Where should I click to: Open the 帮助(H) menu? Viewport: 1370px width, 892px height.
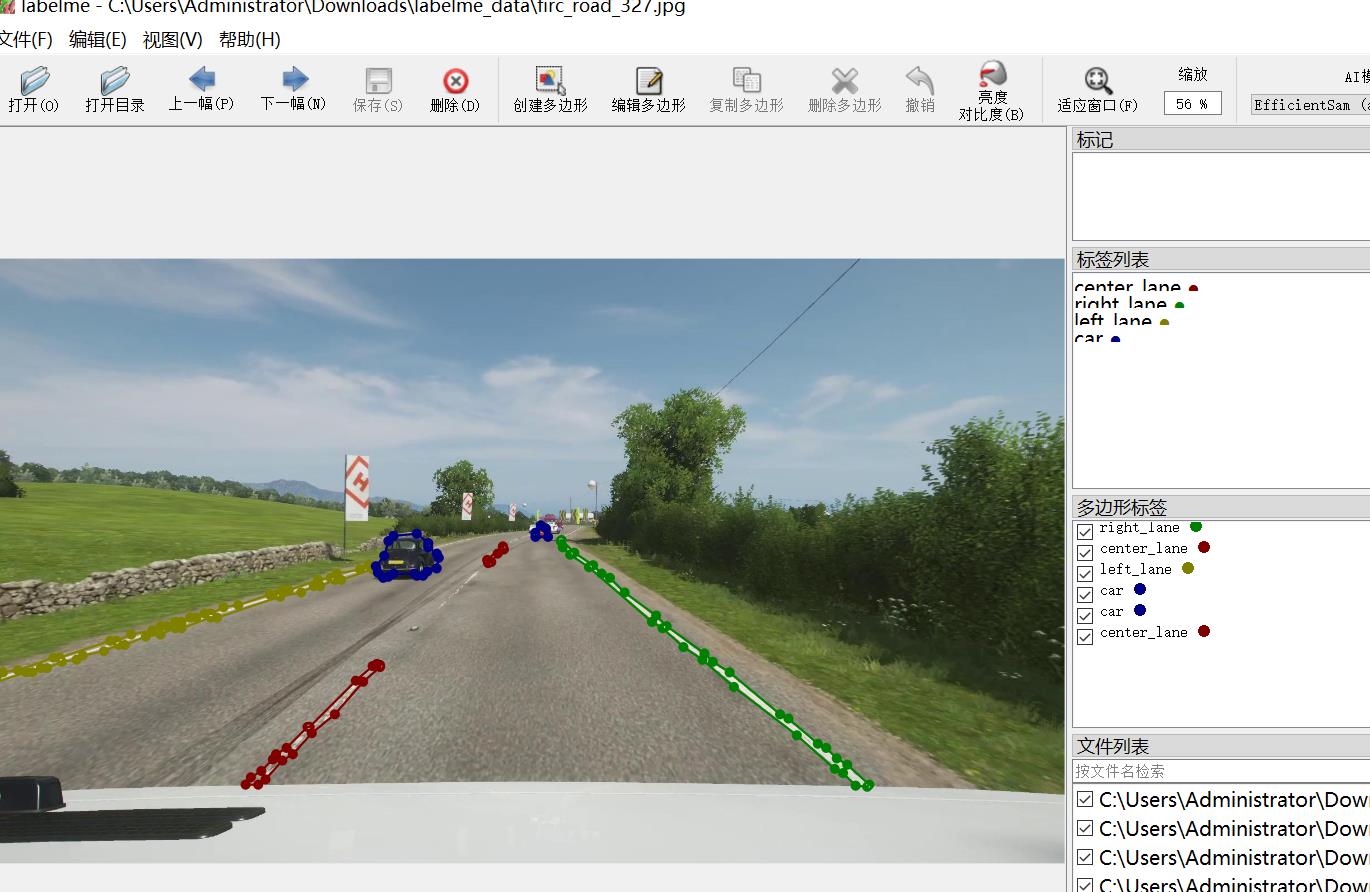point(249,40)
